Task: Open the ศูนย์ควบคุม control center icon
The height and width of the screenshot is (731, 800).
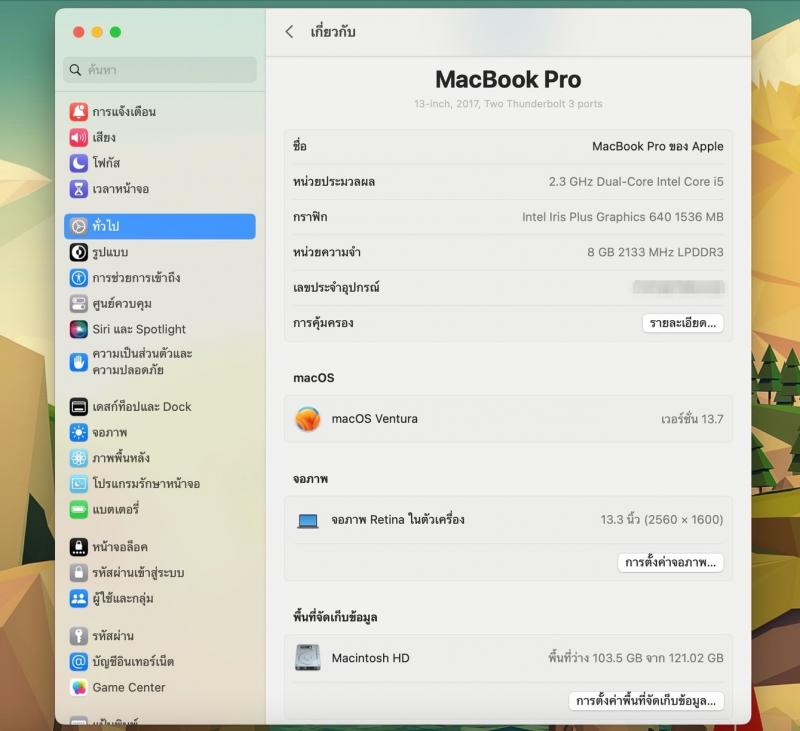Action: click(x=79, y=304)
